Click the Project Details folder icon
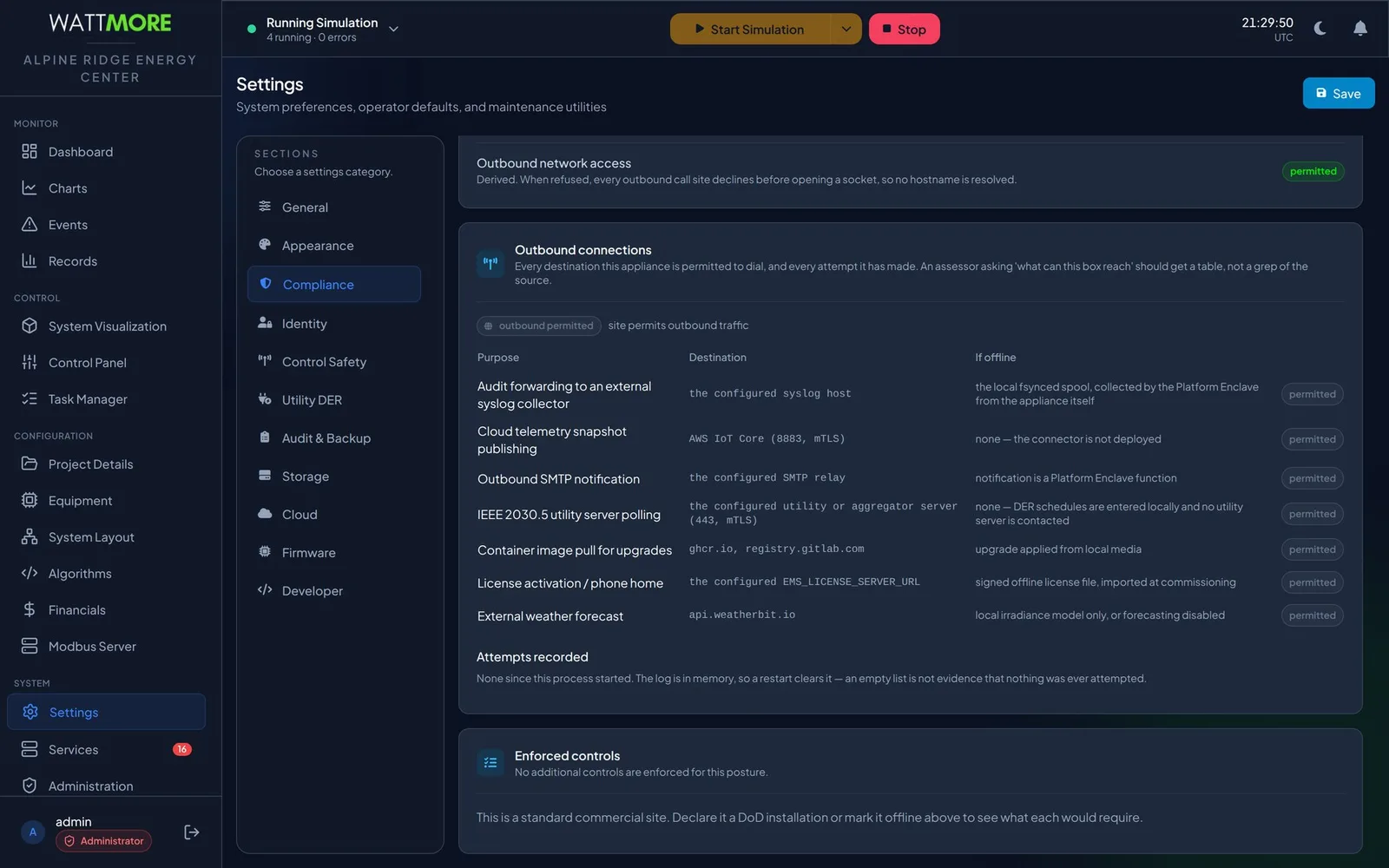The height and width of the screenshot is (868, 1389). tap(30, 464)
